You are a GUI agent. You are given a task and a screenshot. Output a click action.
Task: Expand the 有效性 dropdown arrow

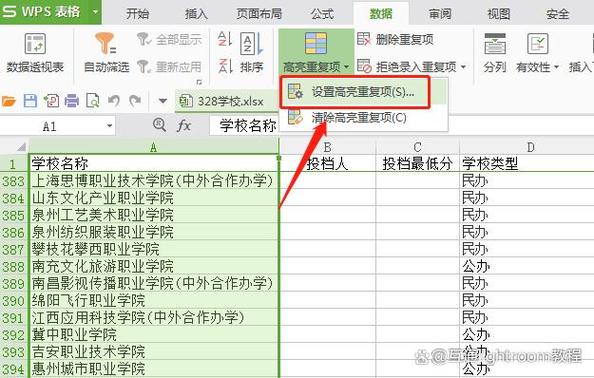coord(556,67)
